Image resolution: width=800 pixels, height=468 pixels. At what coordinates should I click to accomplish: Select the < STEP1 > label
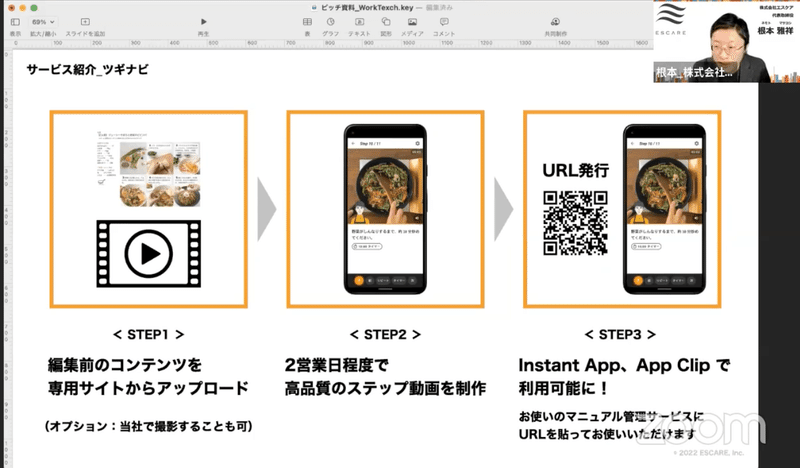[148, 335]
